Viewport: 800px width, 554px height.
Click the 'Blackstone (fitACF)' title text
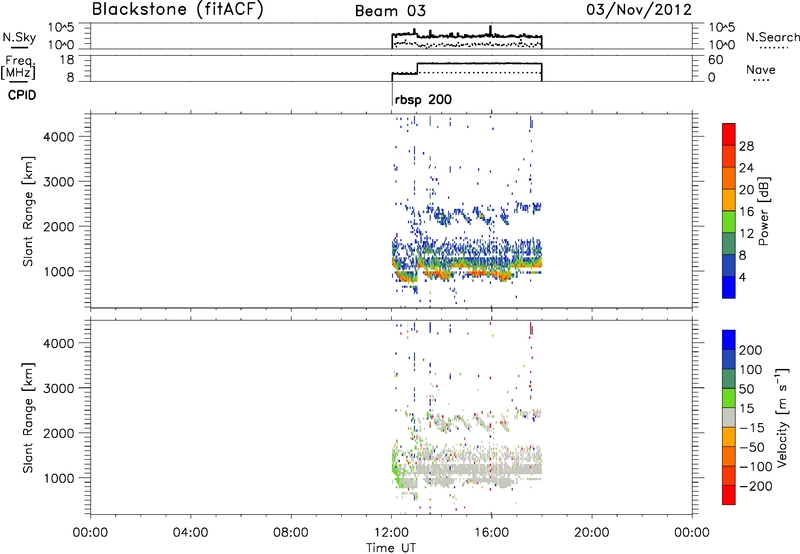[177, 9]
